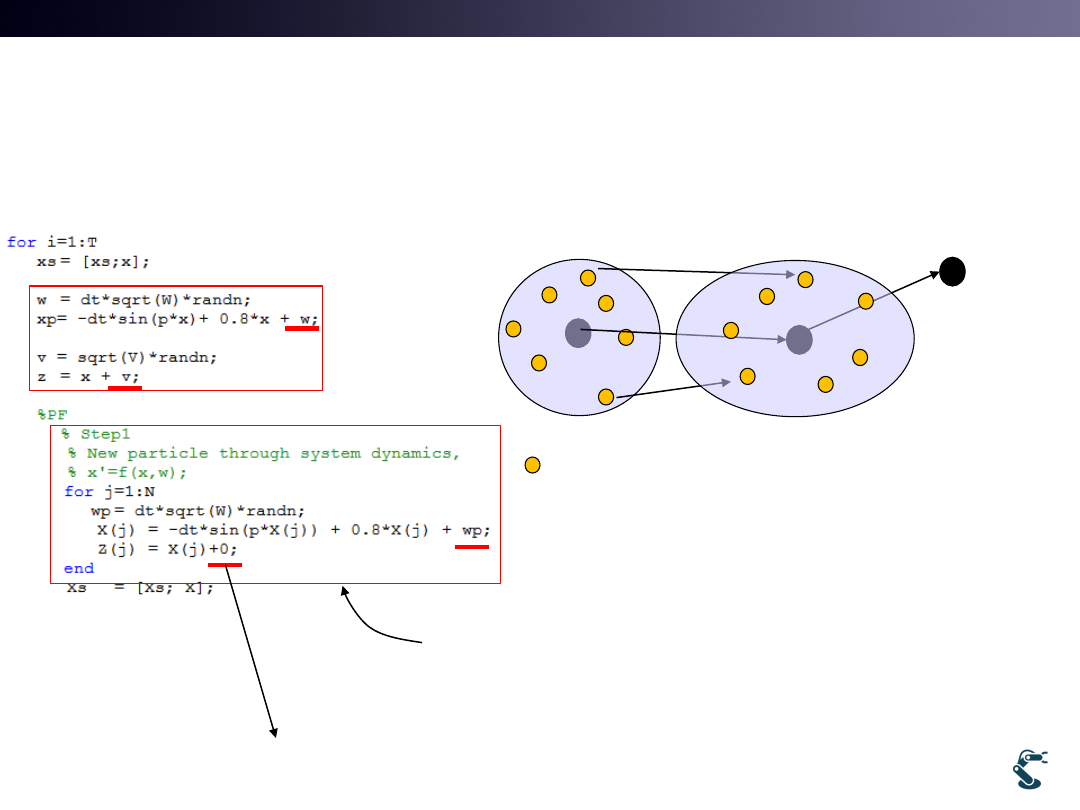The height and width of the screenshot is (810, 1080).
Task: Select the bottom yellow particle in left ellipse
Action: click(605, 397)
